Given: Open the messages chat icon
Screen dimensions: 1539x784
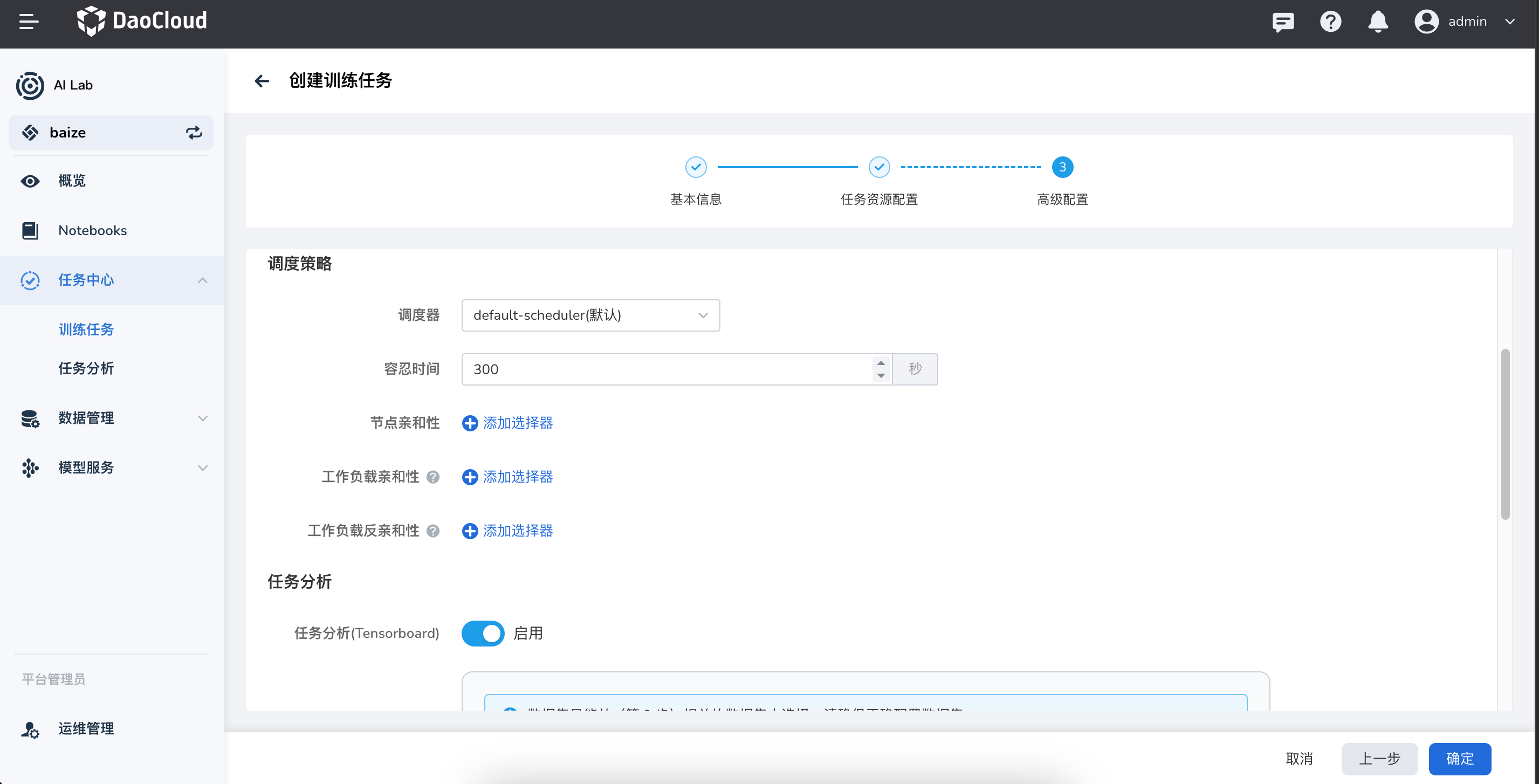Looking at the screenshot, I should tap(1283, 22).
